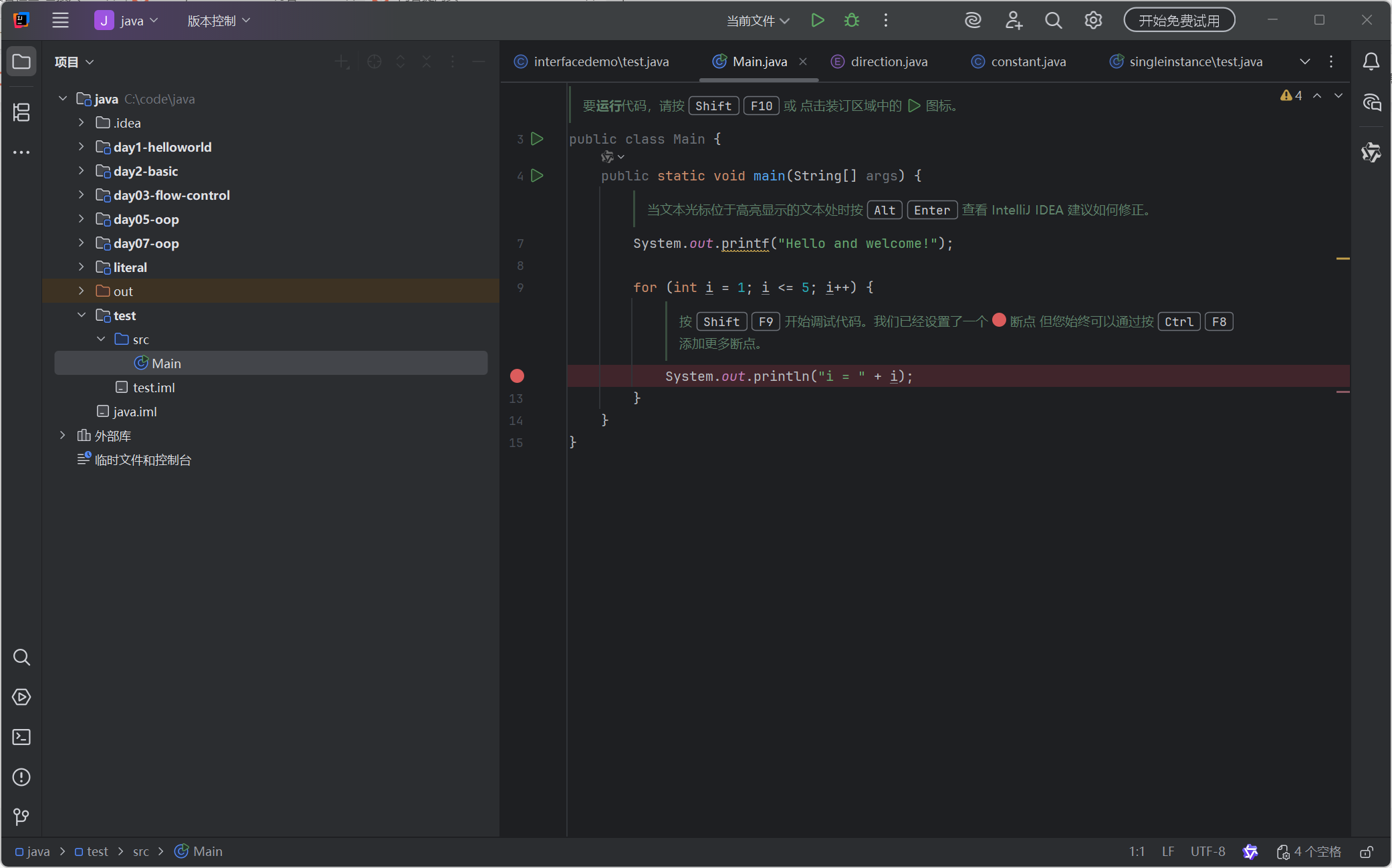
Task: Open the Structure tool window icon
Action: [21, 112]
